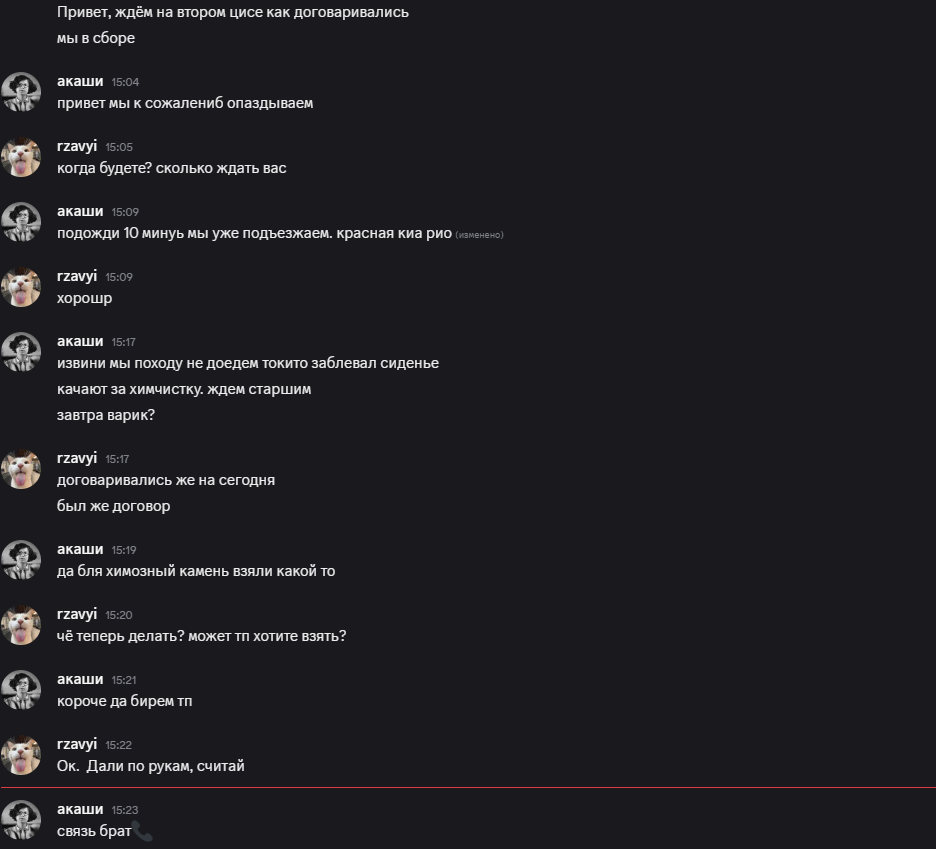Click the username акаши on the 15:23 message
The width and height of the screenshot is (936, 849).
(x=80, y=809)
